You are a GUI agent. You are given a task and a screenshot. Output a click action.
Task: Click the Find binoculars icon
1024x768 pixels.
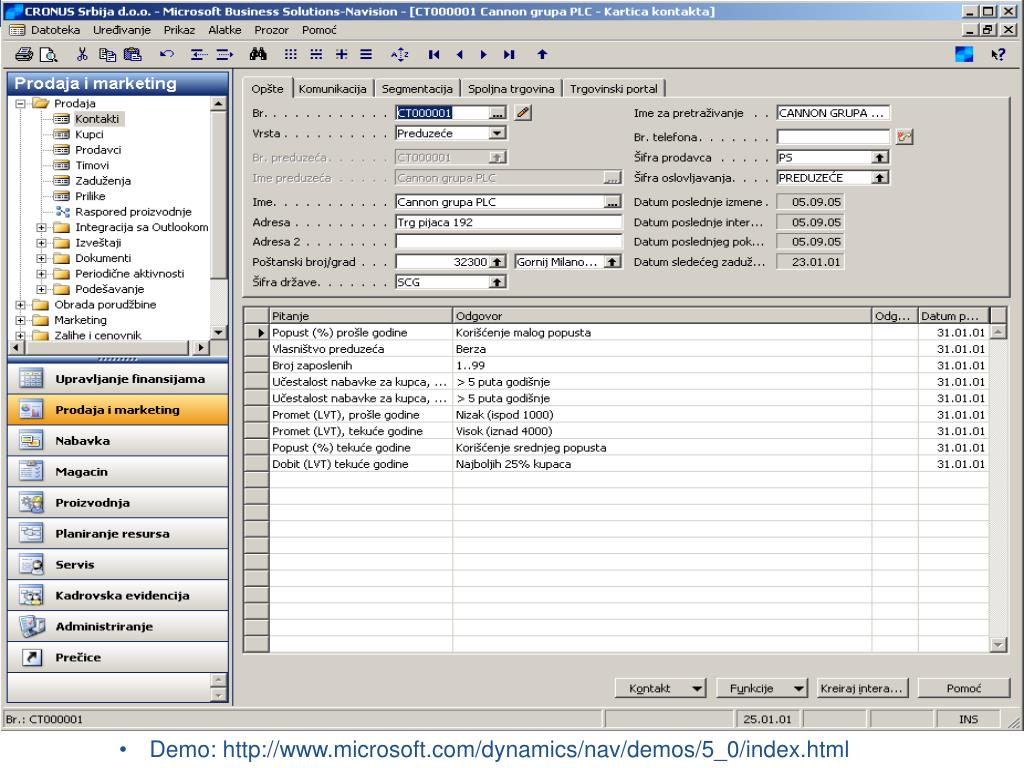click(x=258, y=55)
